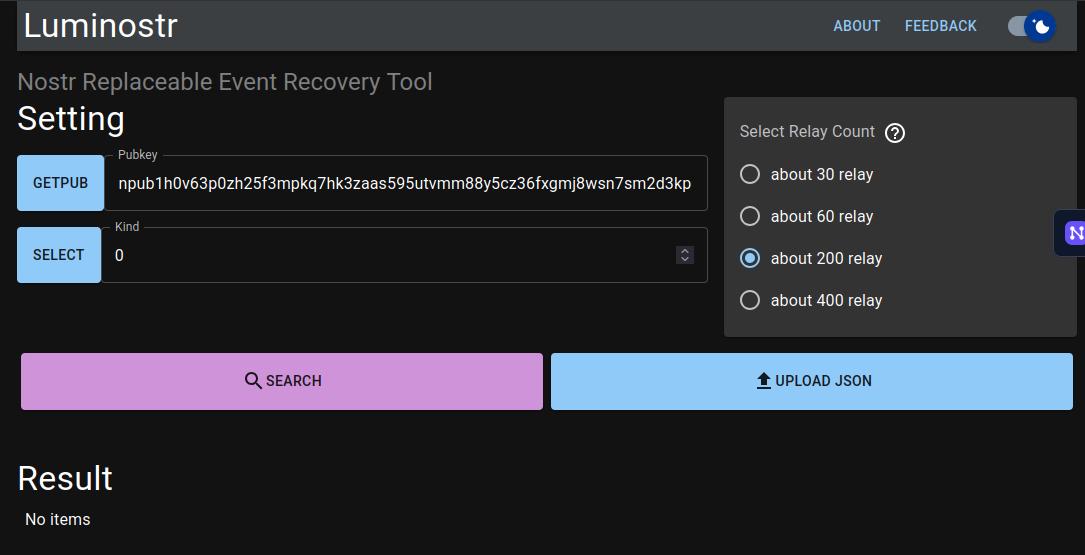This screenshot has height=555, width=1085.
Task: Select the about 60 relay option
Action: 749,217
